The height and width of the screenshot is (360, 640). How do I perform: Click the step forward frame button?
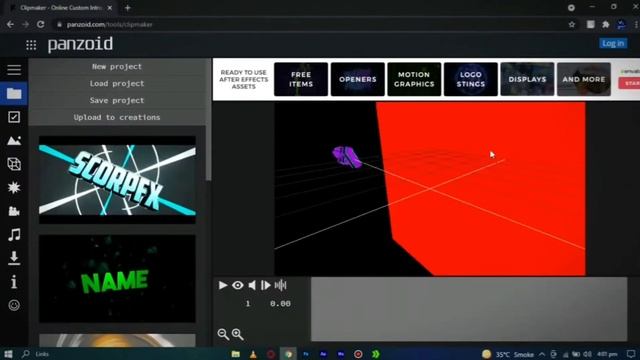[265, 285]
